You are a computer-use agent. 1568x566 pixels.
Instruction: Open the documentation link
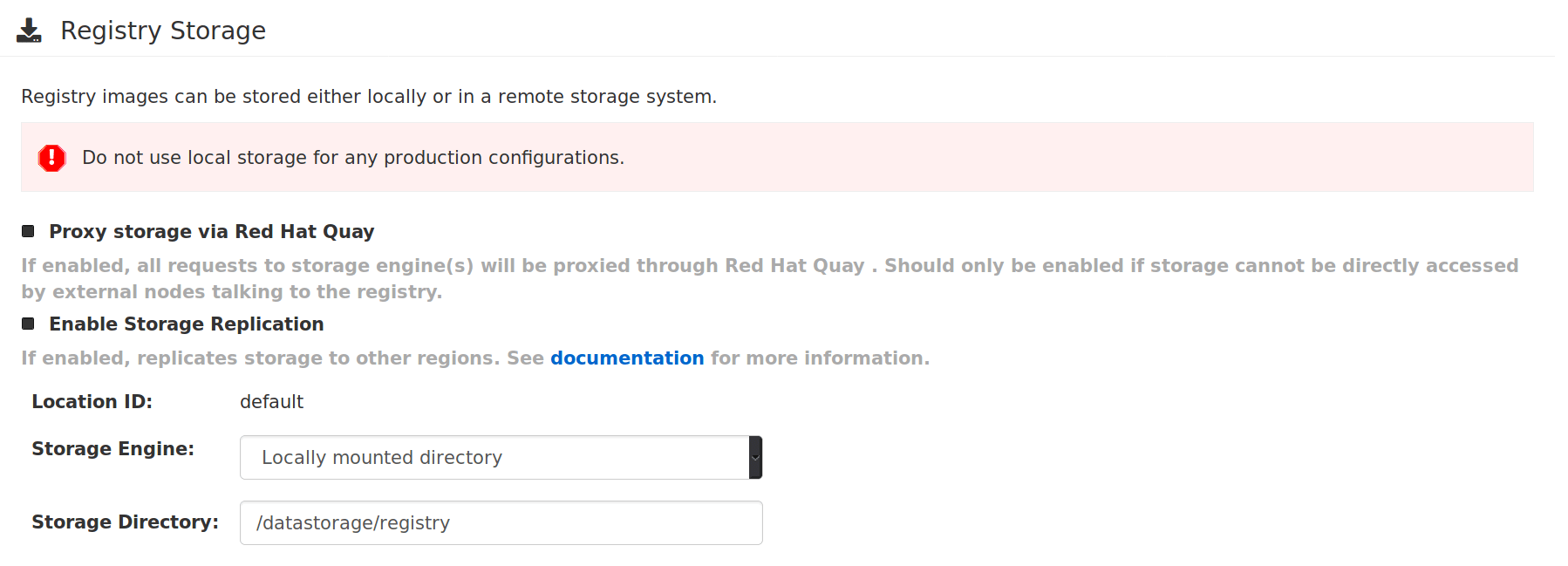click(x=626, y=358)
